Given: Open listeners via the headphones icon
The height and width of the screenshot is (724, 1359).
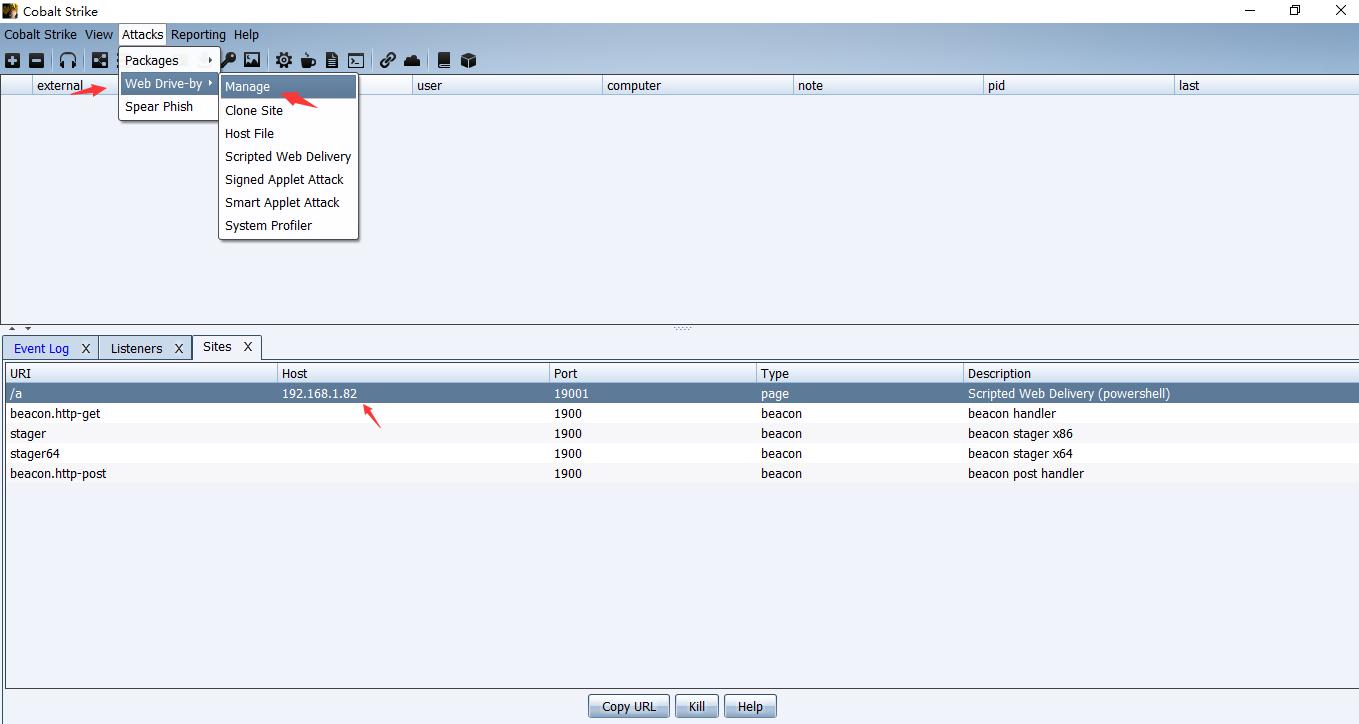Looking at the screenshot, I should pyautogui.click(x=68, y=61).
